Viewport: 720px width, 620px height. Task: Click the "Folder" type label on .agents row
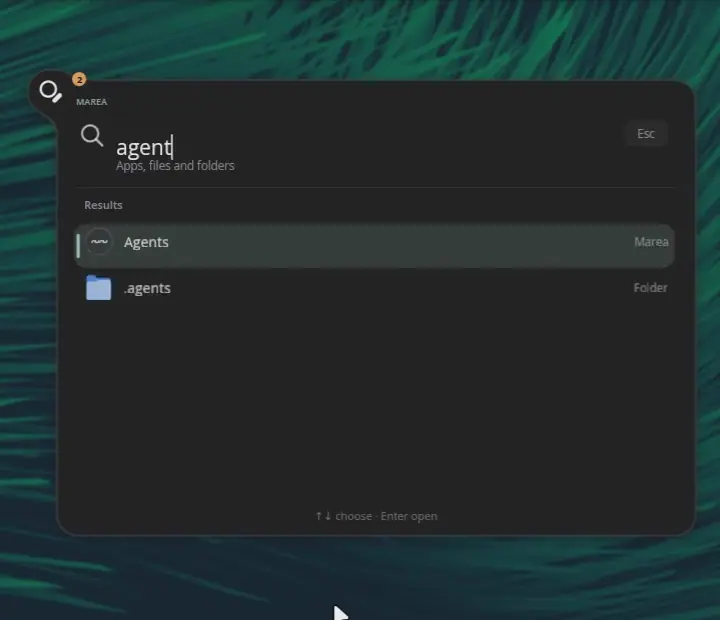coord(650,288)
